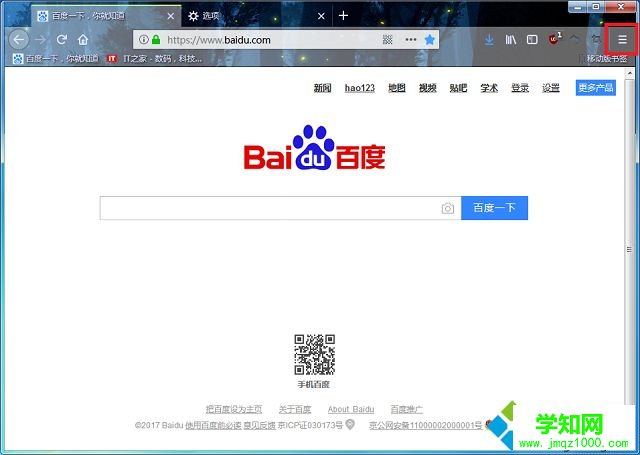Click About Baidu footer link

point(351,409)
